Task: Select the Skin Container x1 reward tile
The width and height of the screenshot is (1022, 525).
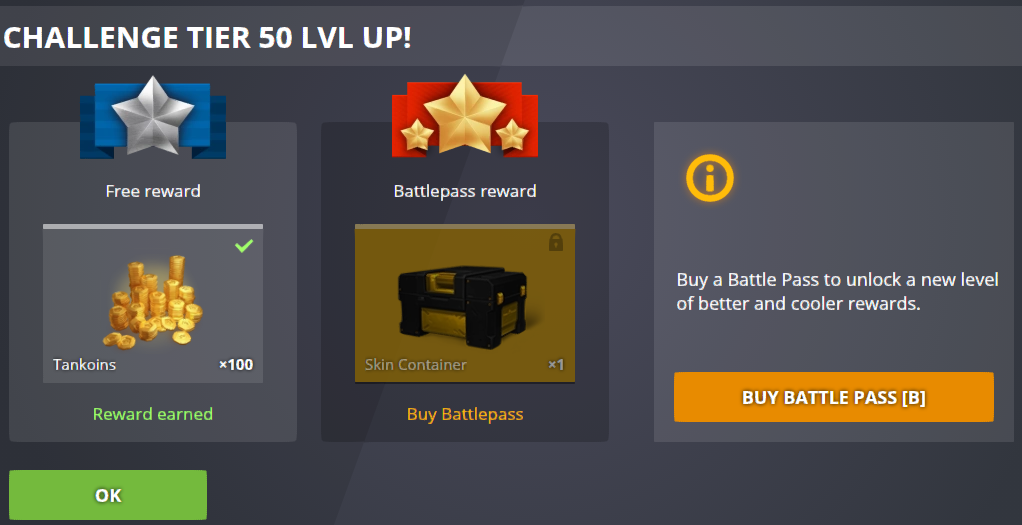Action: point(465,303)
